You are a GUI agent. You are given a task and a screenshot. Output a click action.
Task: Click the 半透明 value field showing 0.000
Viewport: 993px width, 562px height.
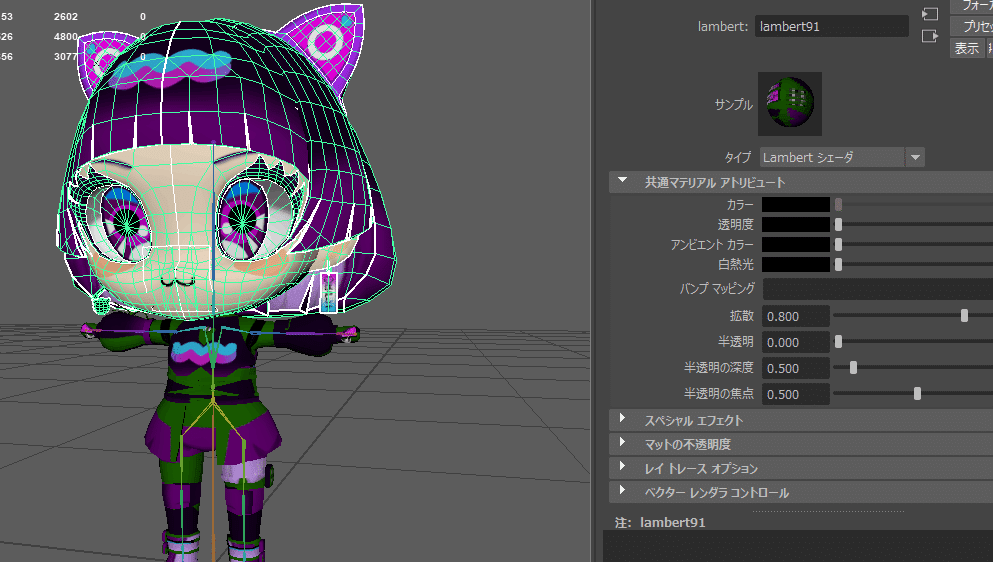coord(795,342)
